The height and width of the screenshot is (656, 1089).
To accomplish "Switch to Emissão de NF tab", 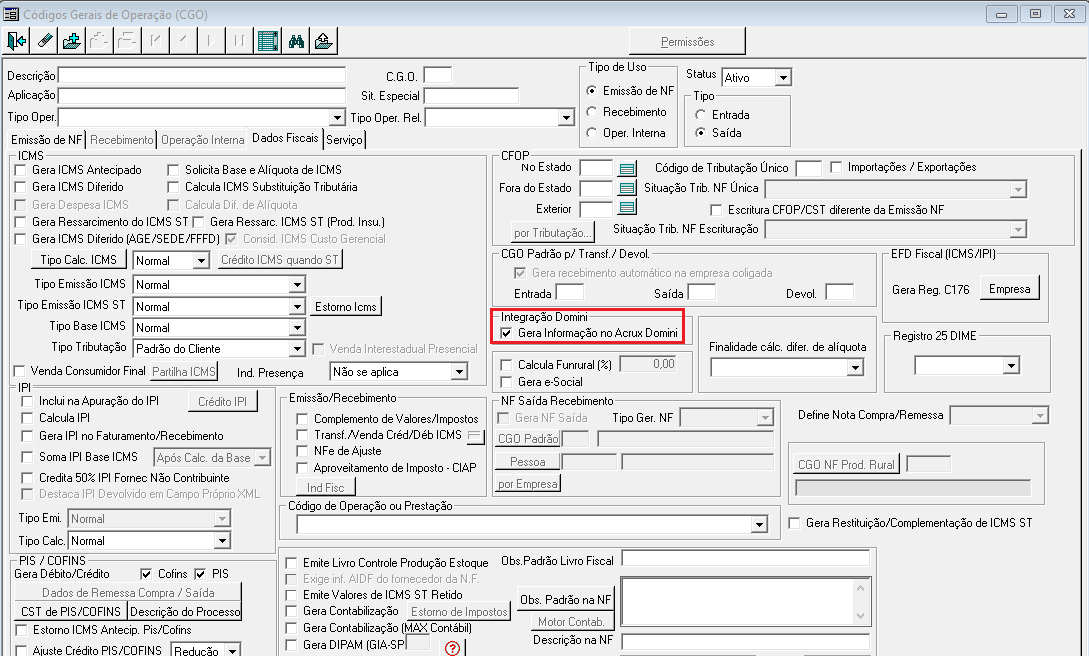I will [47, 140].
